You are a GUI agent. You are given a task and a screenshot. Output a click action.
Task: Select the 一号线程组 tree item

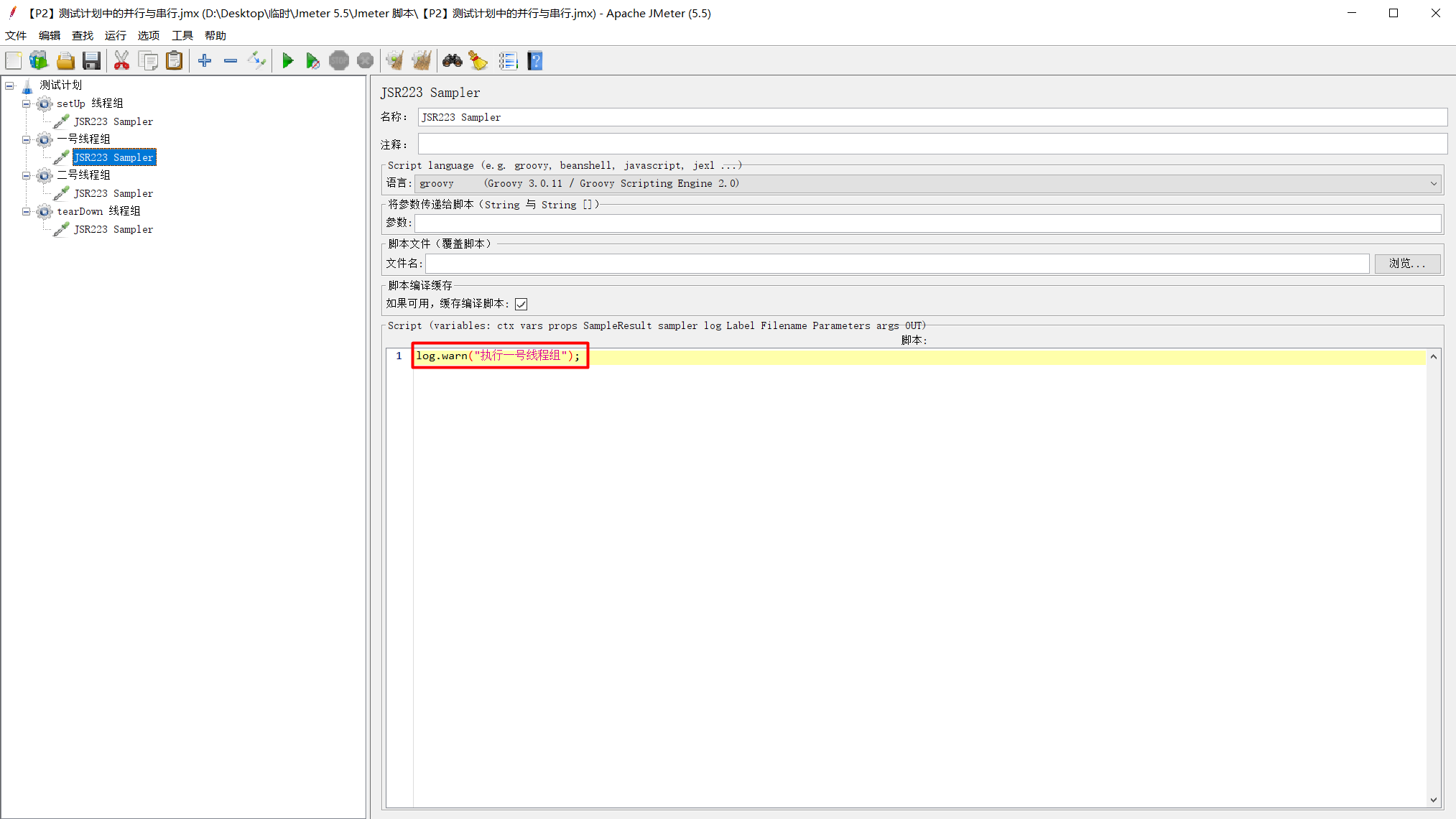[x=83, y=139]
